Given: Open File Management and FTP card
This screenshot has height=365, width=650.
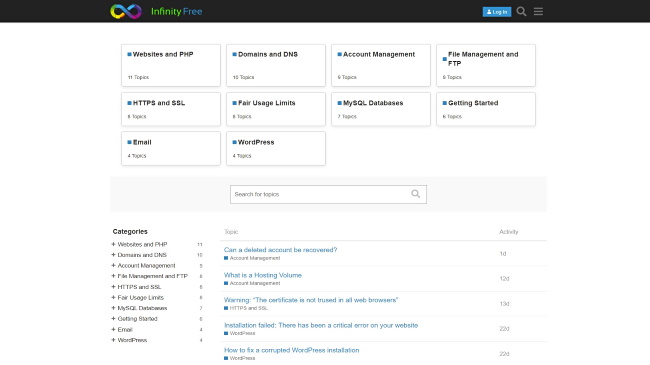Looking at the screenshot, I should coord(486,65).
